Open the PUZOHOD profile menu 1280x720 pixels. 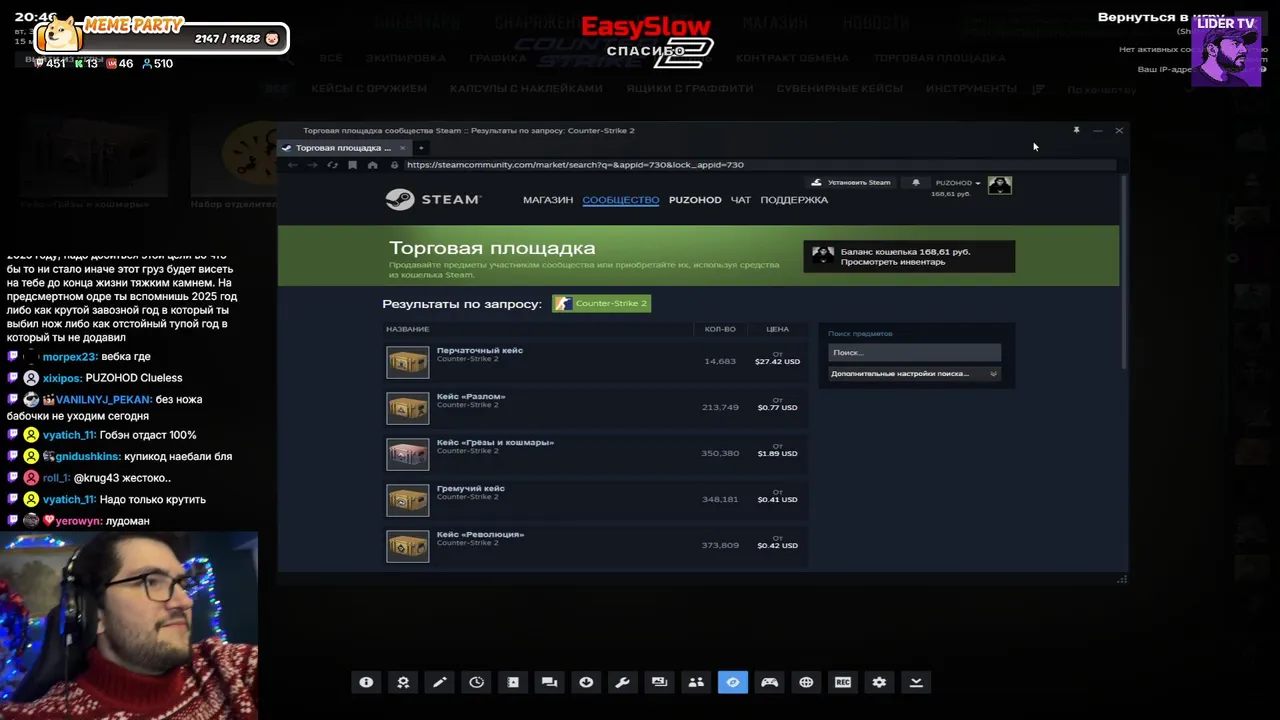tap(695, 200)
